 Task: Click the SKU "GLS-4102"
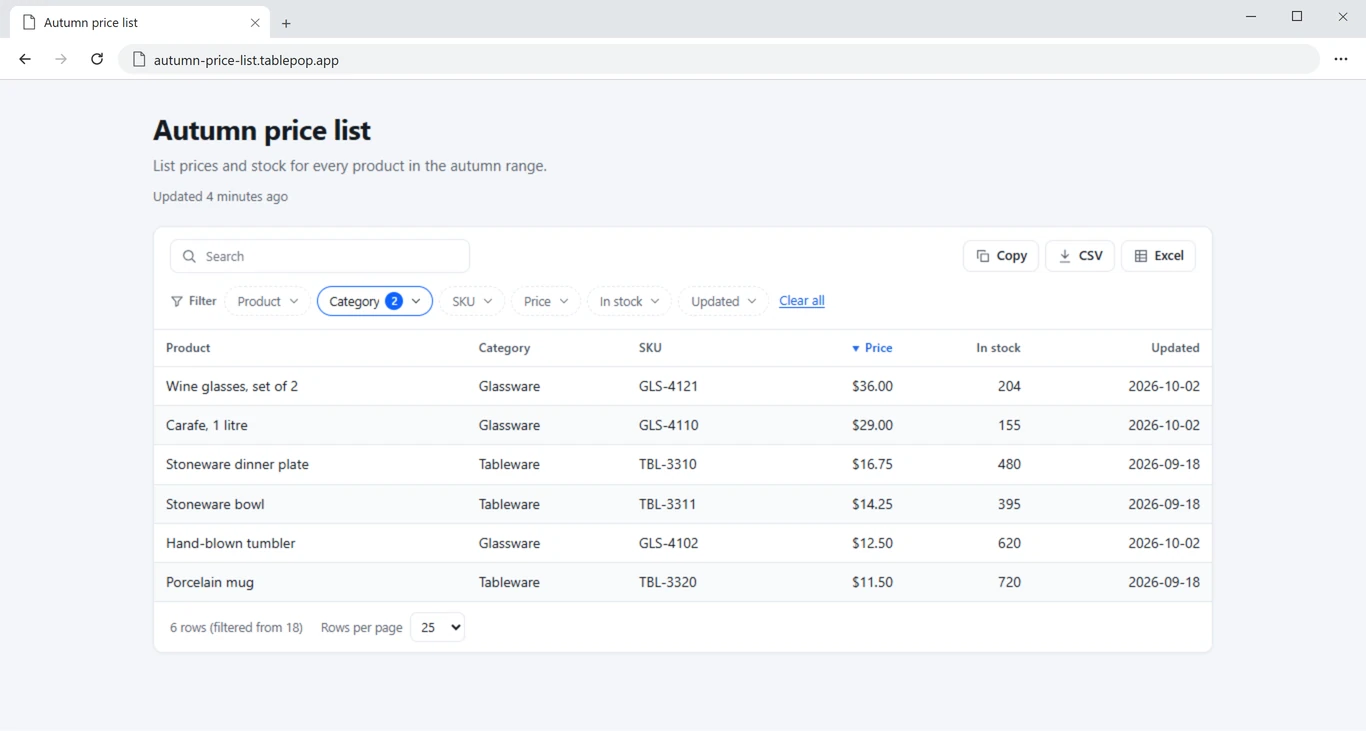coord(668,543)
